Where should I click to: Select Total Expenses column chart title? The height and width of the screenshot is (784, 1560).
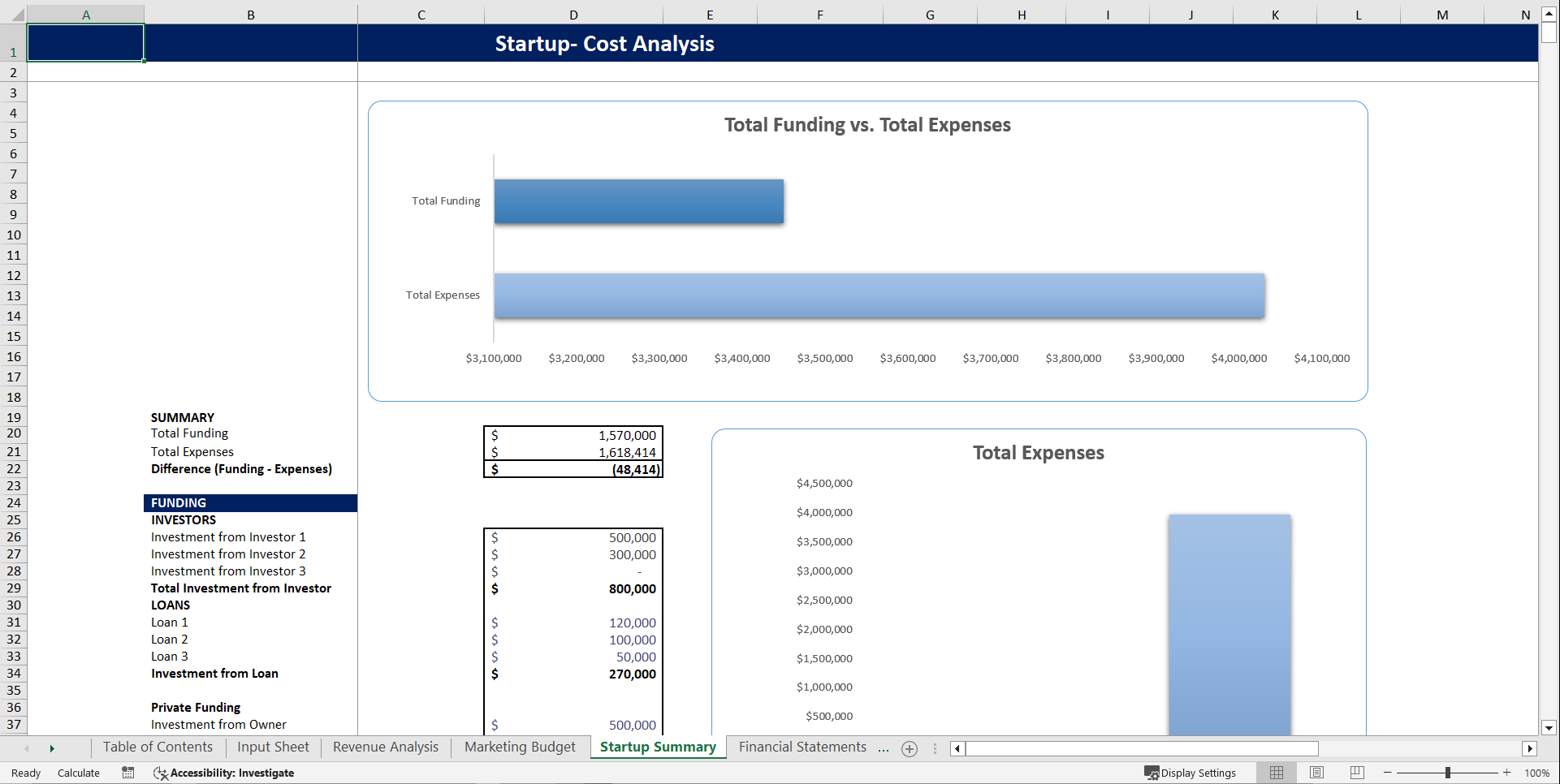click(x=1039, y=453)
